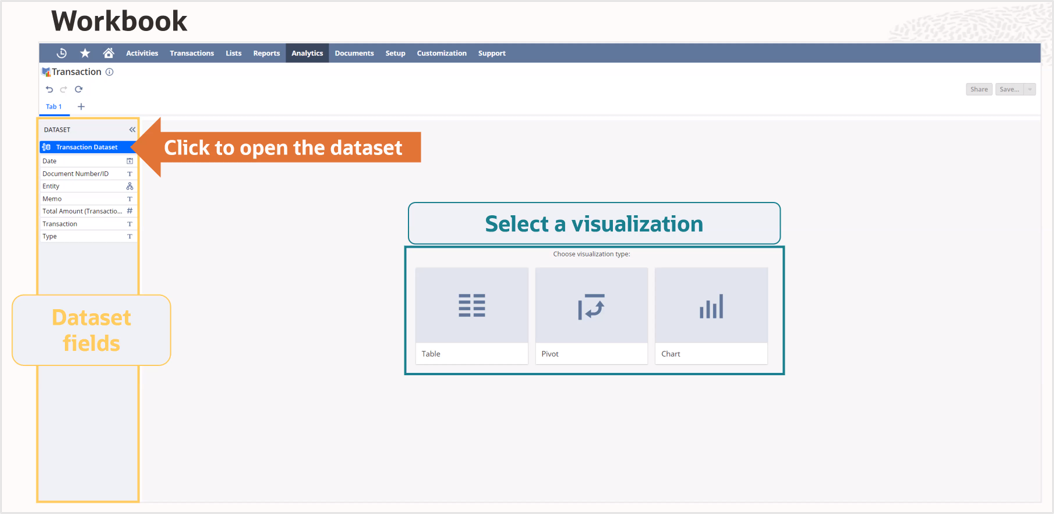Select the Table visualization type
1054x514 pixels.
(x=471, y=315)
